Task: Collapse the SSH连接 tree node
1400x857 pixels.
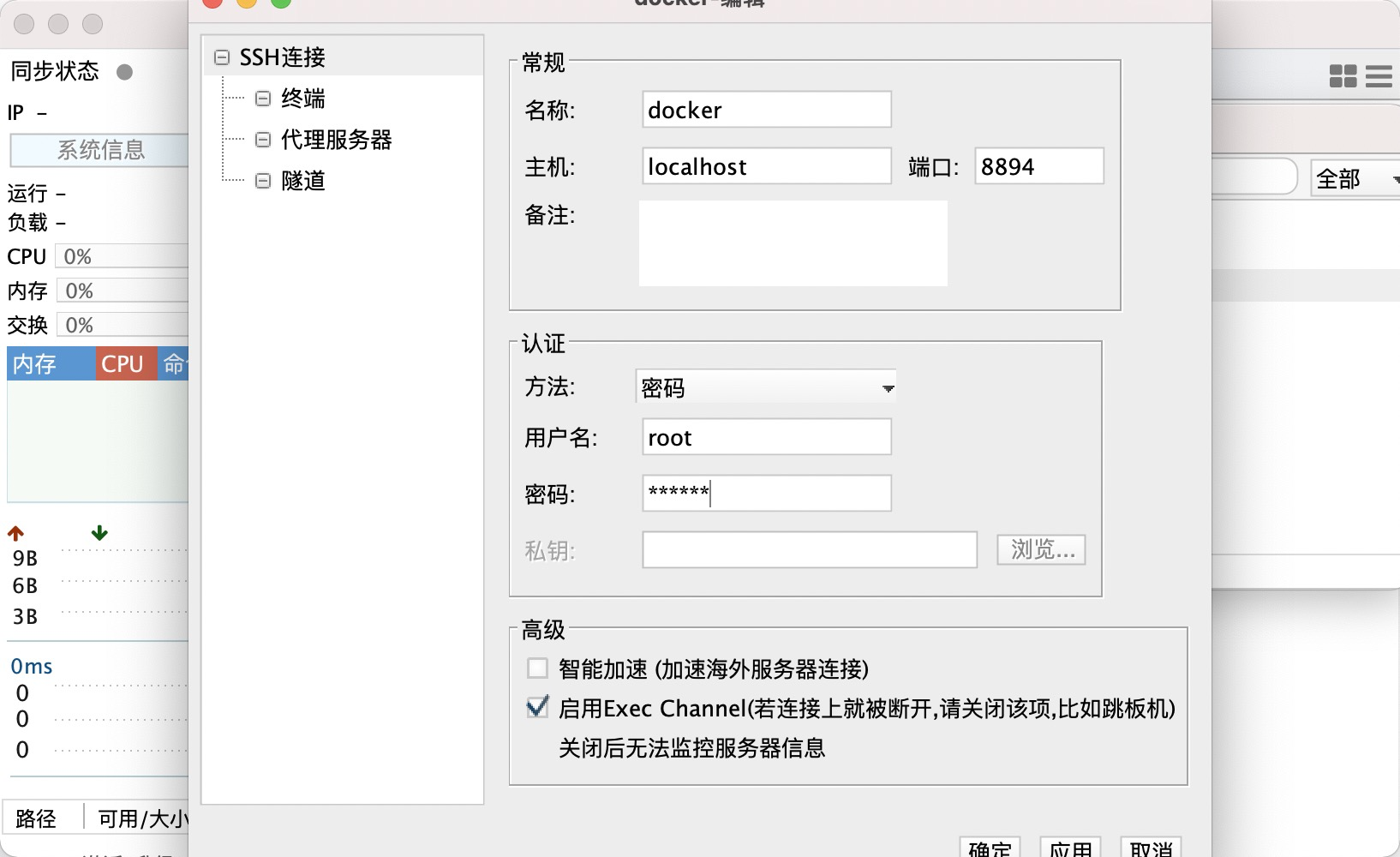Action: (x=222, y=57)
